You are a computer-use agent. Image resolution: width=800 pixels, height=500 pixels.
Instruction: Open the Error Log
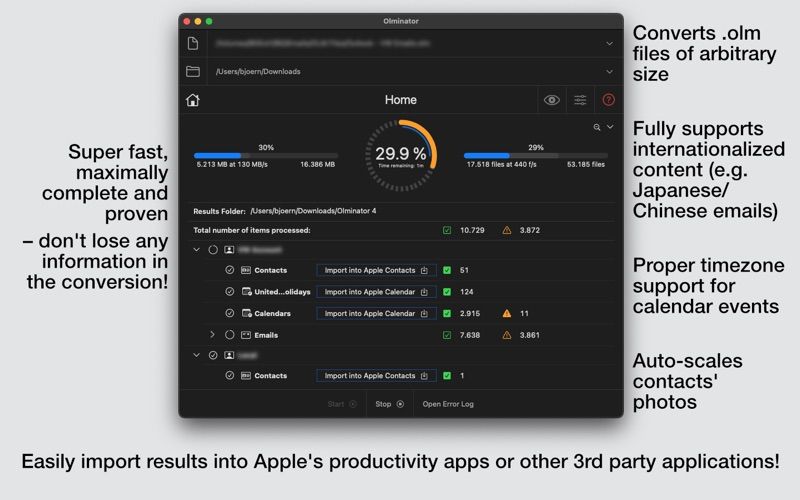pos(448,404)
